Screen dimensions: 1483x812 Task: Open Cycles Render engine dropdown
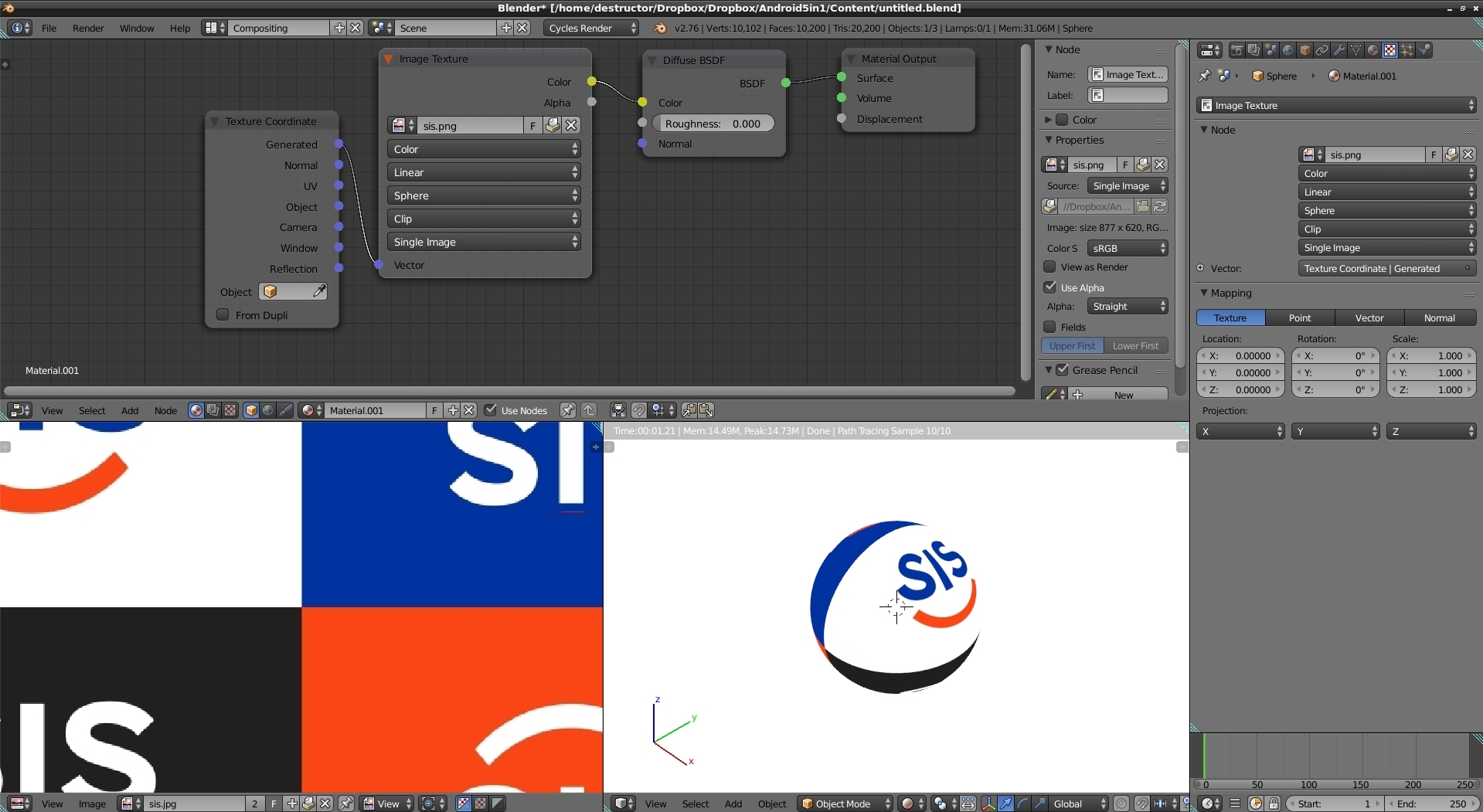[x=591, y=28]
